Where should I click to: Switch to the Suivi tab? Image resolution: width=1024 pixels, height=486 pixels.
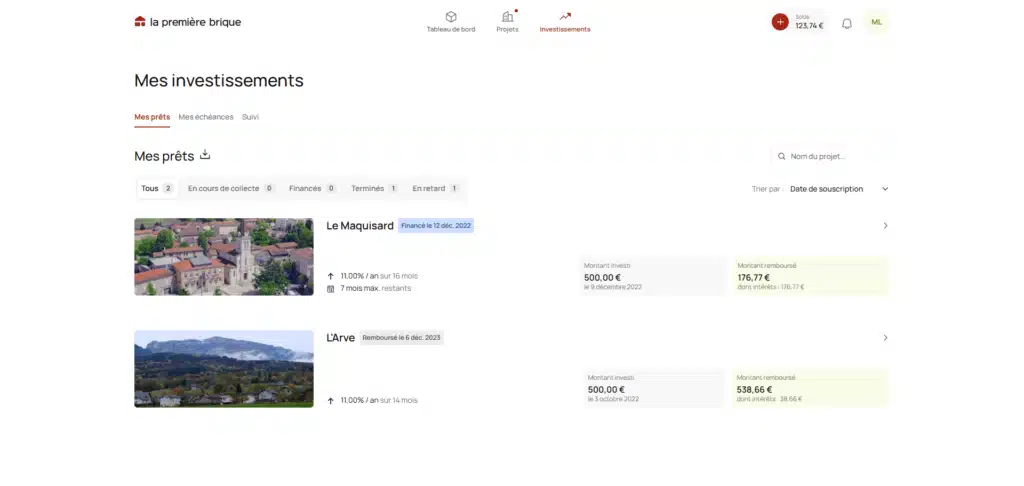(250, 117)
